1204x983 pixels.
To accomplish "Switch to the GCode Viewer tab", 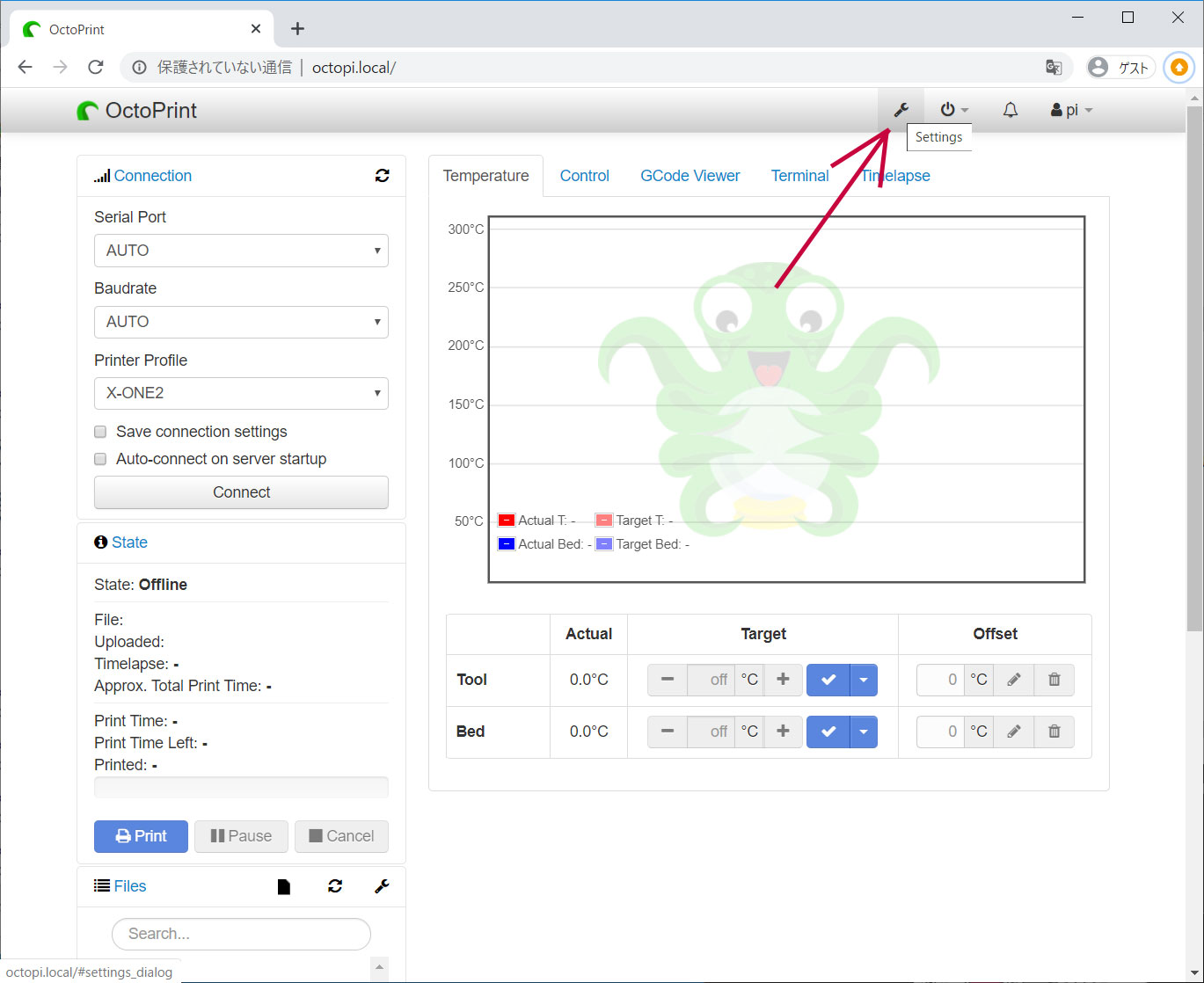I will 690,176.
